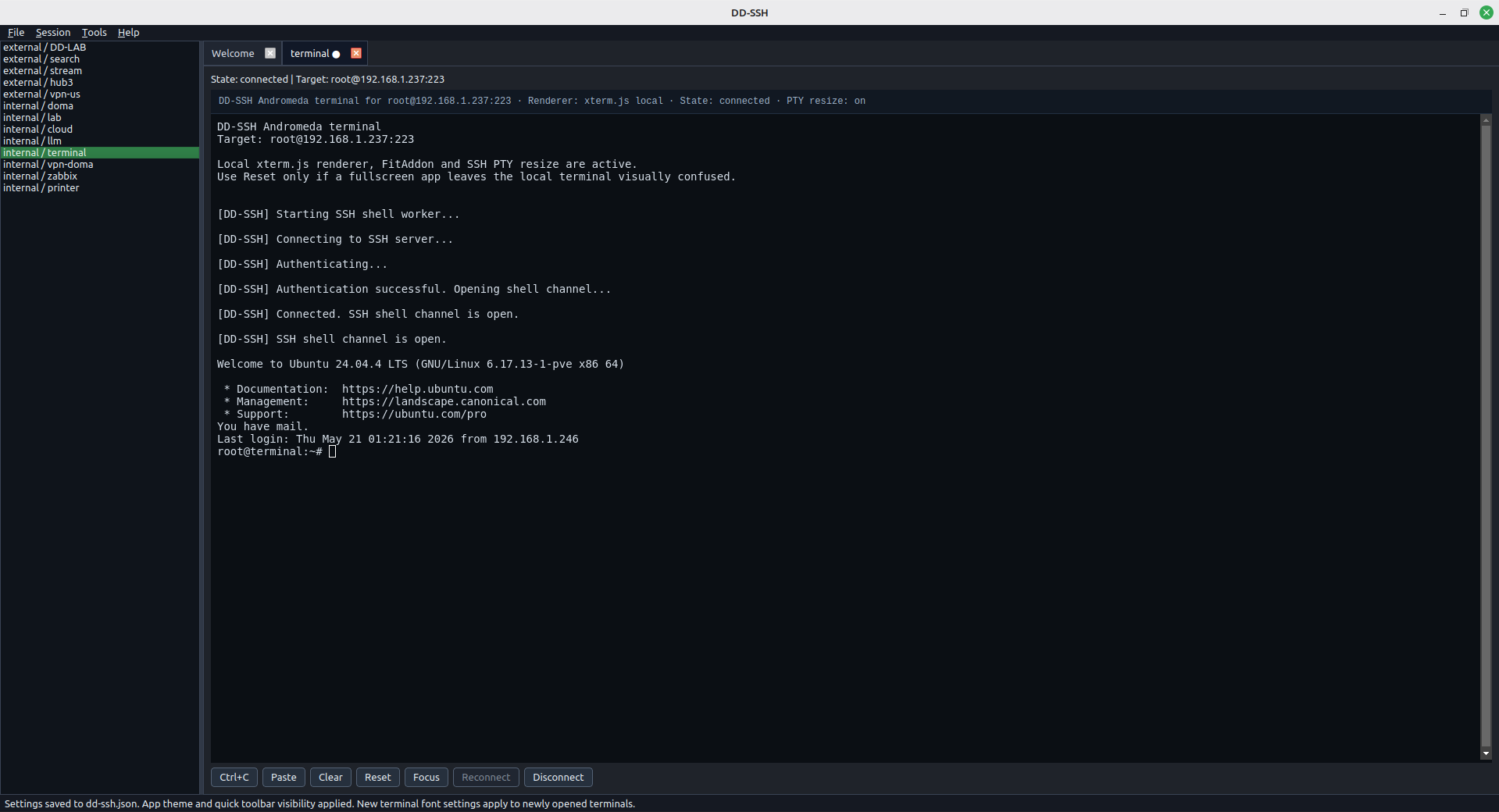Click the Paste button
This screenshot has height=812, width=1499.
pyautogui.click(x=284, y=777)
